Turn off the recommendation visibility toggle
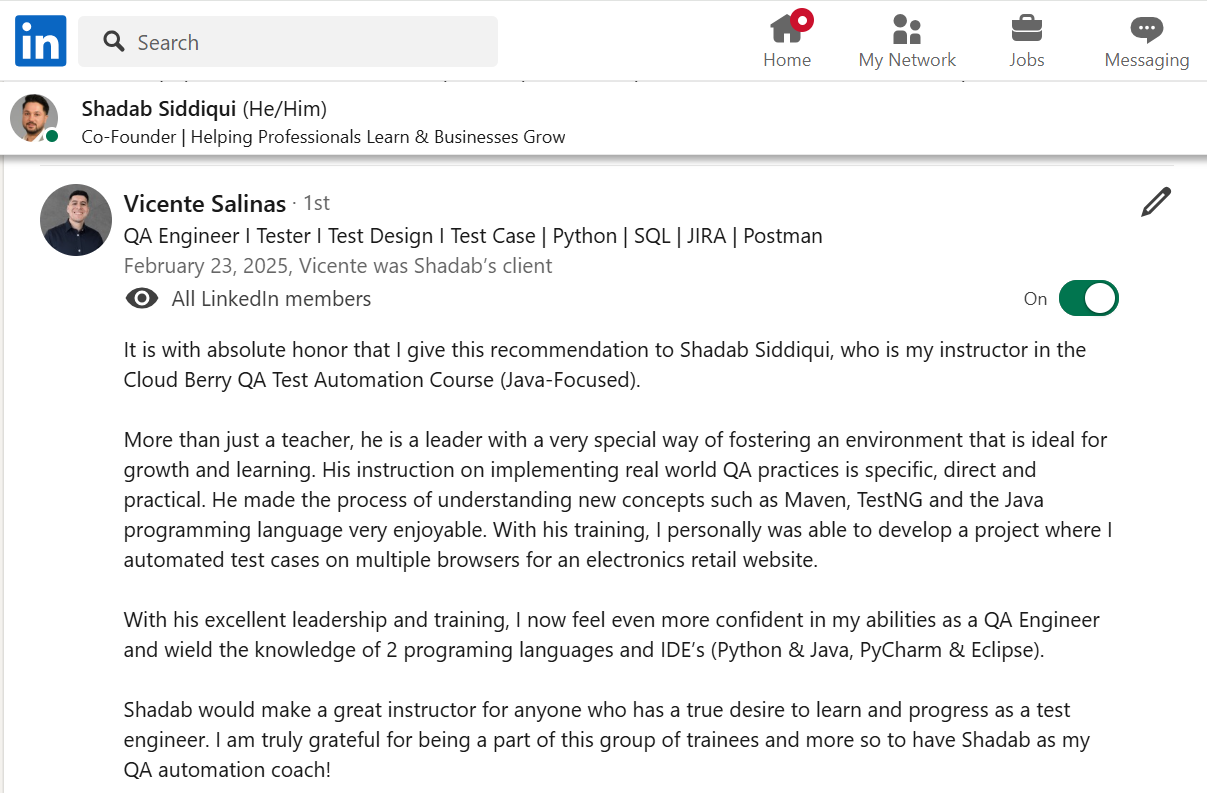Image resolution: width=1207 pixels, height=793 pixels. click(1088, 298)
